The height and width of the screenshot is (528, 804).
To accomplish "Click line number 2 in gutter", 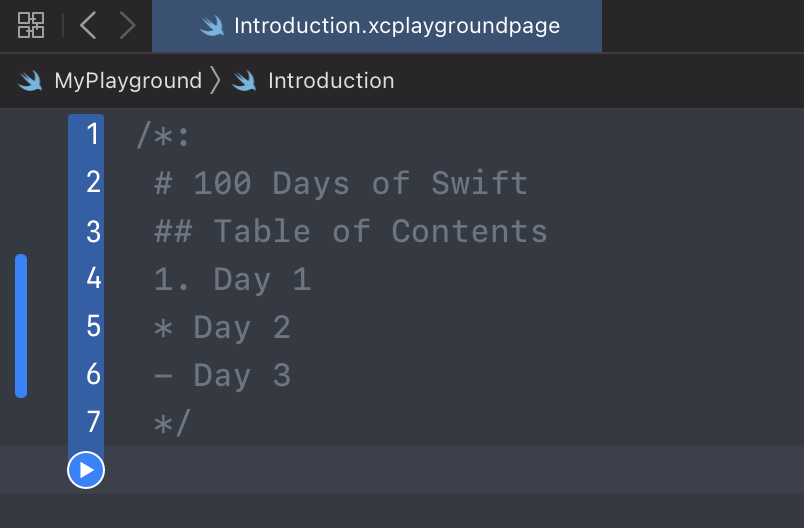I will click(x=93, y=182).
